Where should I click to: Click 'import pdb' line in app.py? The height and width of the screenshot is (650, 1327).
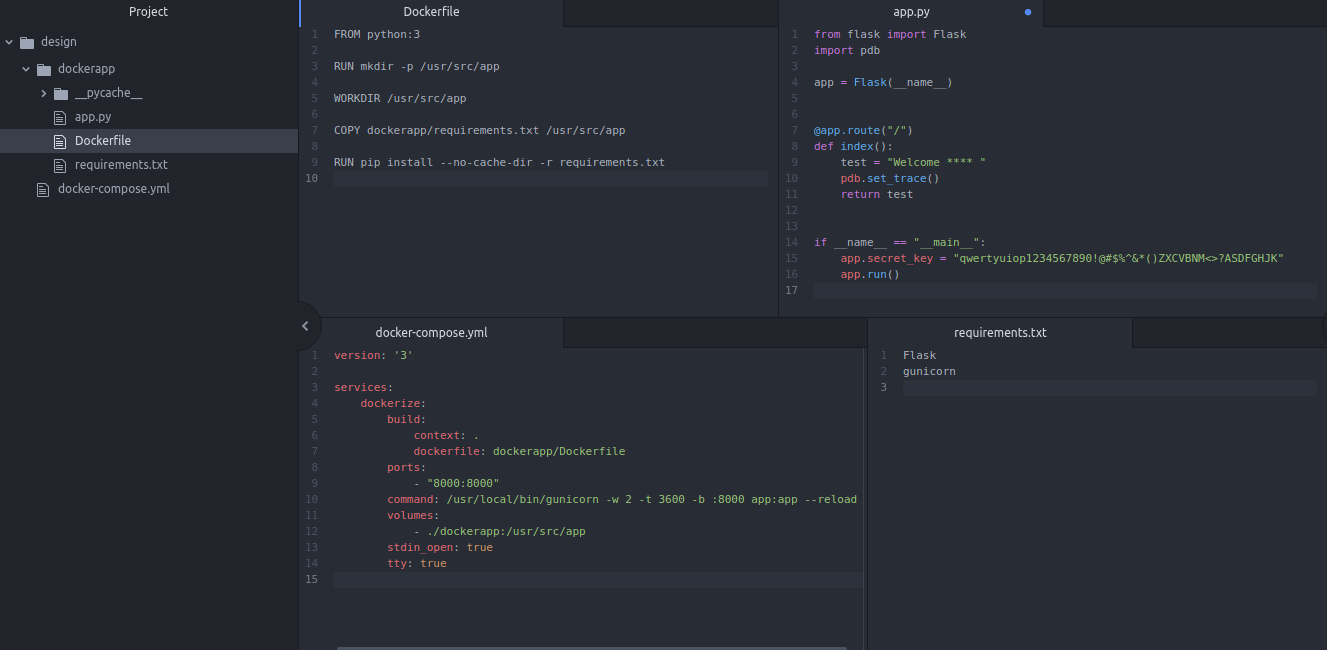847,50
